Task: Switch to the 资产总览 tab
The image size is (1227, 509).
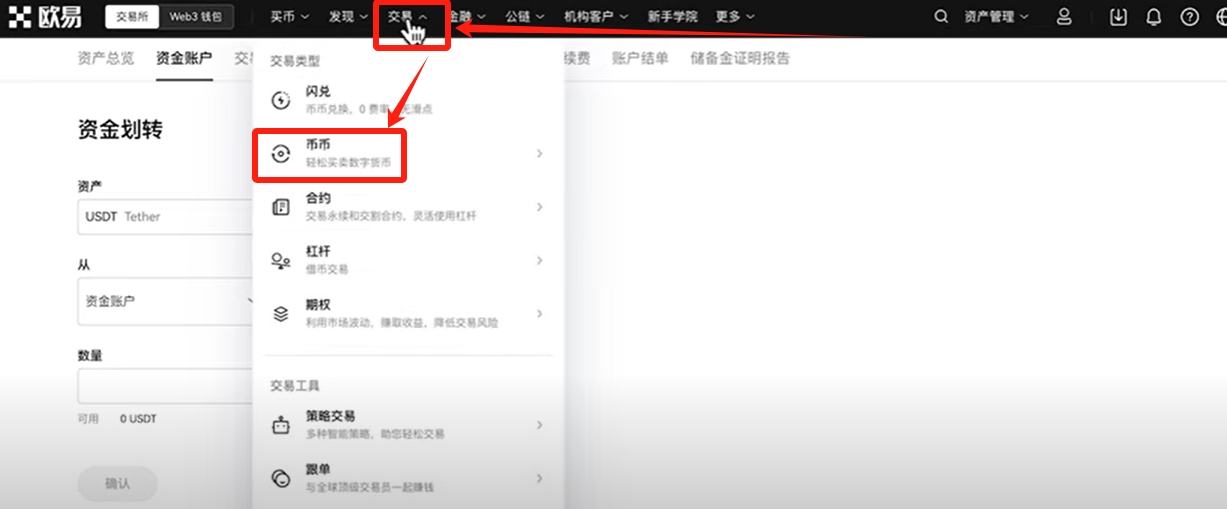Action: point(105,58)
